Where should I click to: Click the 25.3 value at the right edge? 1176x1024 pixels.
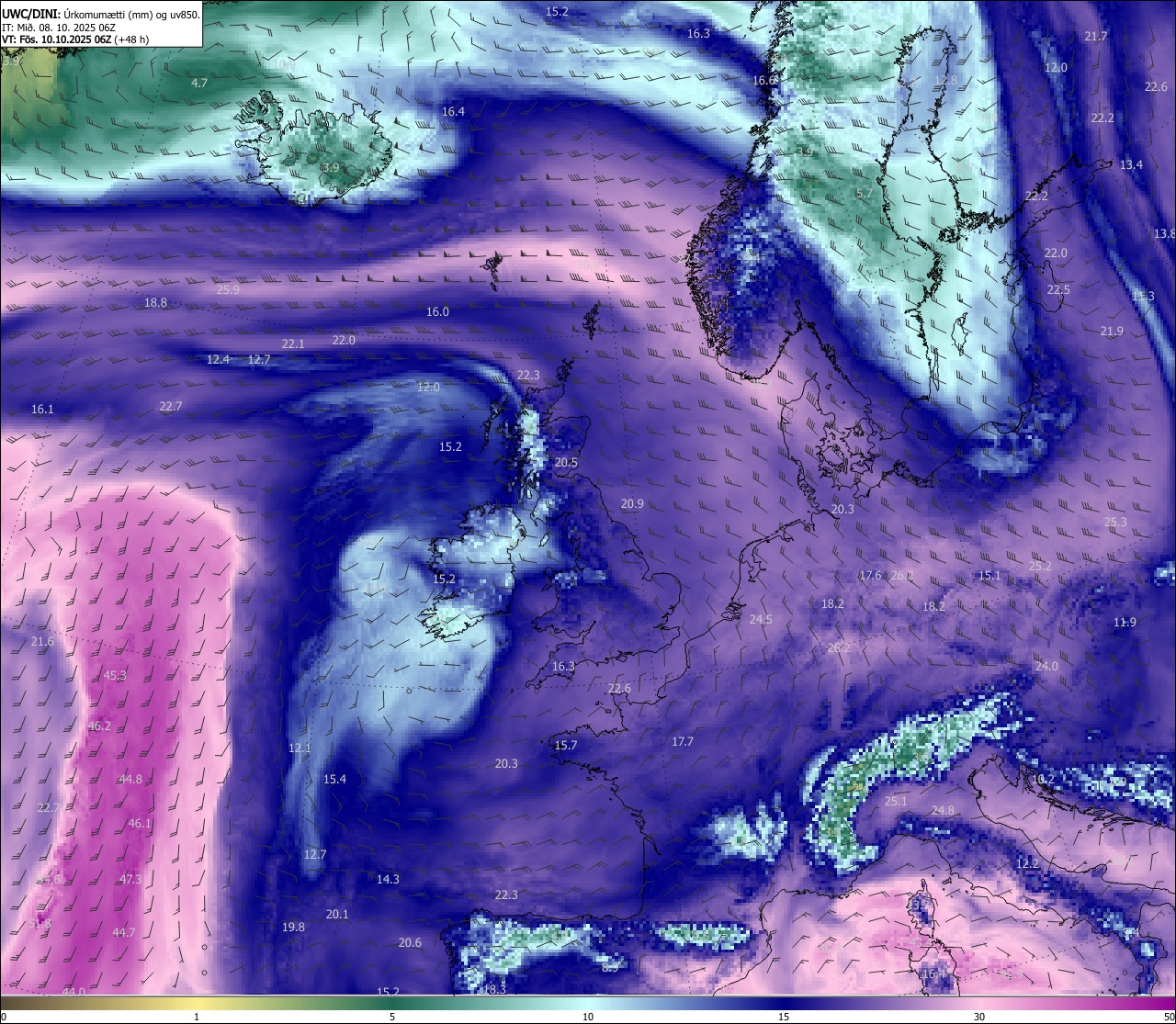point(1114,522)
